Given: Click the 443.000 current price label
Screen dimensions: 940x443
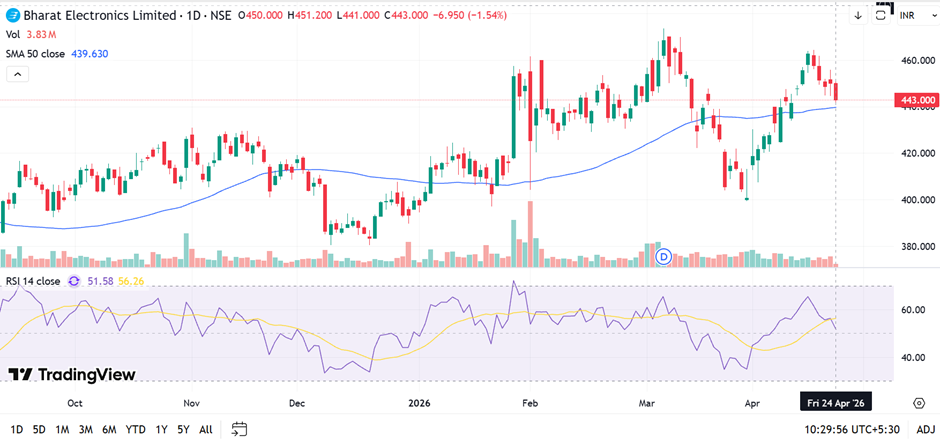Looking at the screenshot, I should coord(918,100).
